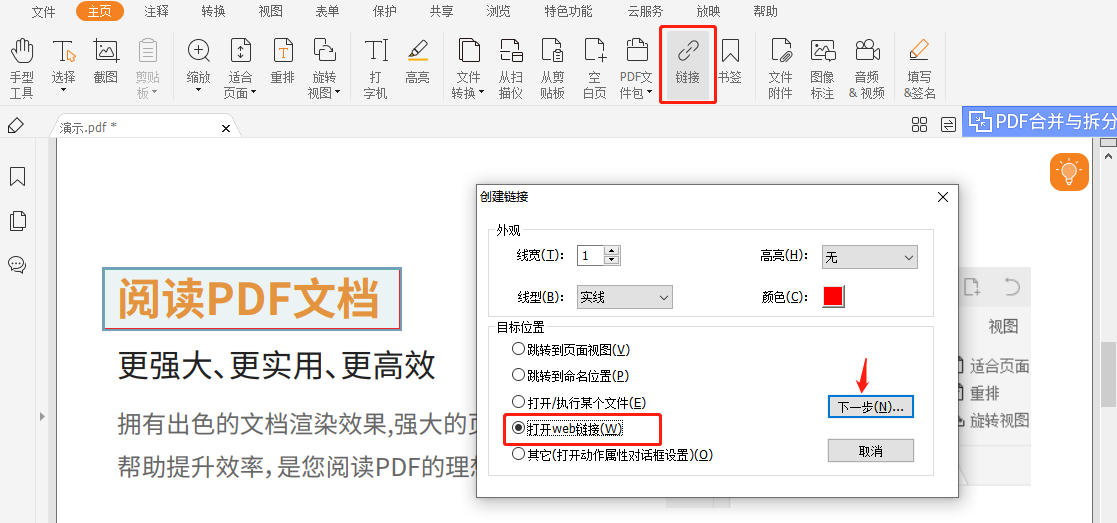Viewport: 1117px width, 523px height.
Task: Switch to the 注释 (Comment) ribbon tab
Action: pyautogui.click(x=156, y=12)
